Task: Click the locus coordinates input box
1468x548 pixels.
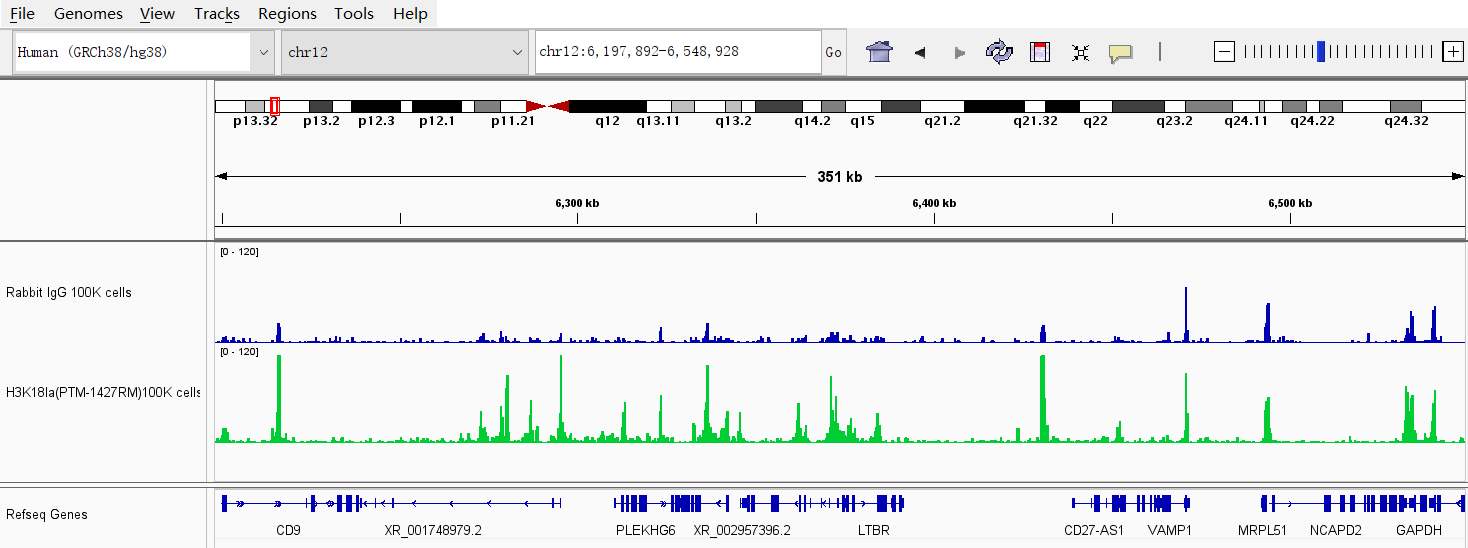Action: pos(677,52)
